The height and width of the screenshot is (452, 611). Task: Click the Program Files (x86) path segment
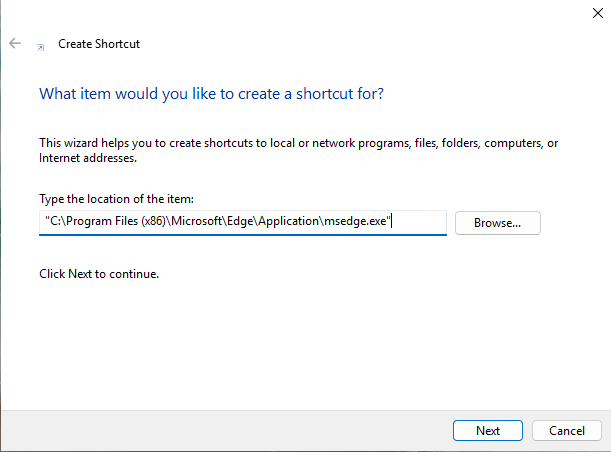[x=116, y=221]
